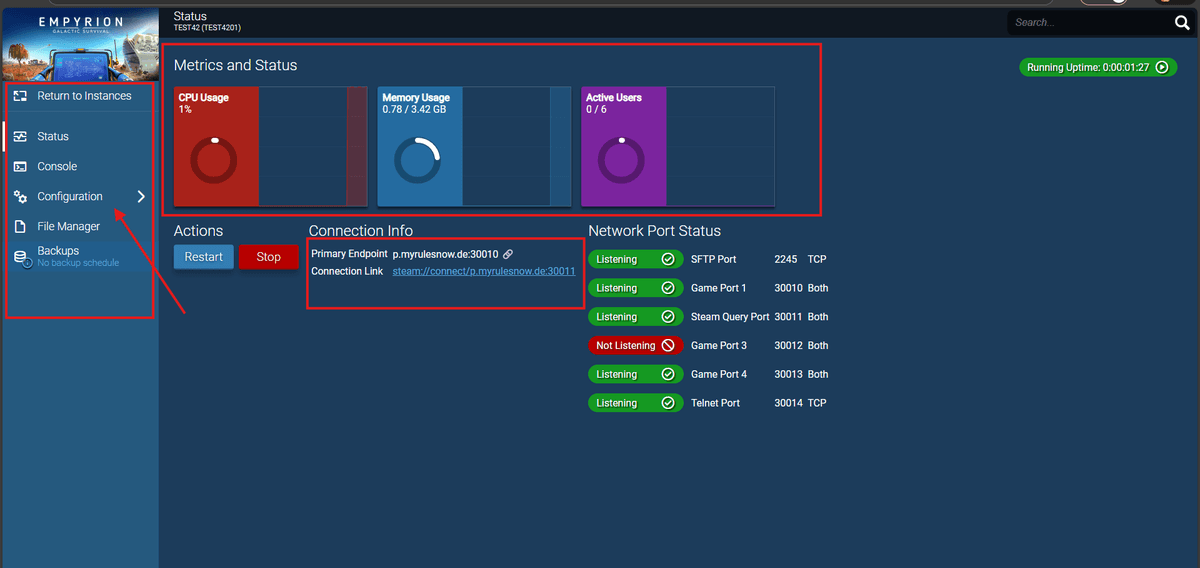The height and width of the screenshot is (568, 1200).
Task: Click the 'TEST42 (TEST4201)' instance name
Action: coord(207,28)
